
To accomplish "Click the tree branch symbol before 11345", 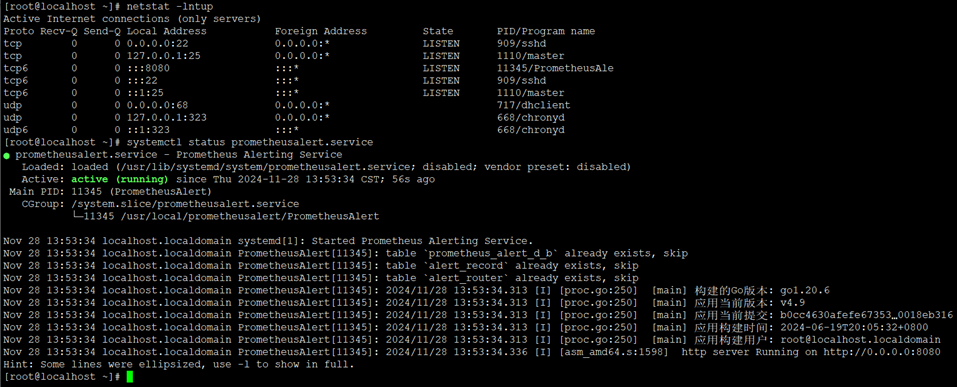I will click(x=77, y=216).
